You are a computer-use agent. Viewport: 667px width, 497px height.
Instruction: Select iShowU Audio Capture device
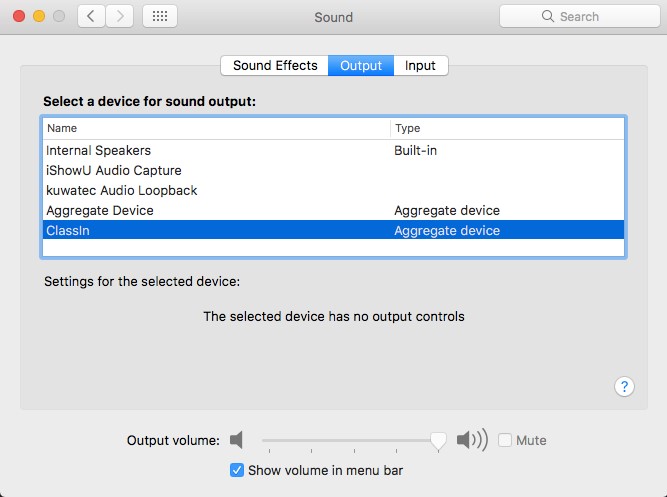114,170
